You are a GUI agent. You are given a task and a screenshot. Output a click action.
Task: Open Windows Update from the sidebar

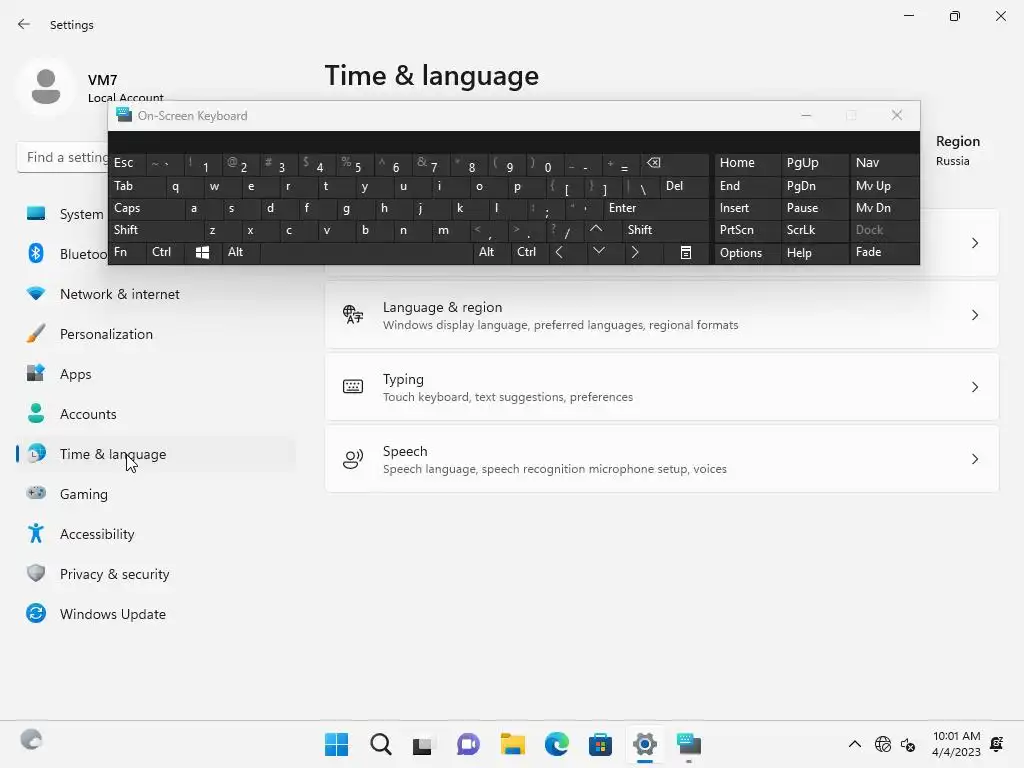coord(155,614)
